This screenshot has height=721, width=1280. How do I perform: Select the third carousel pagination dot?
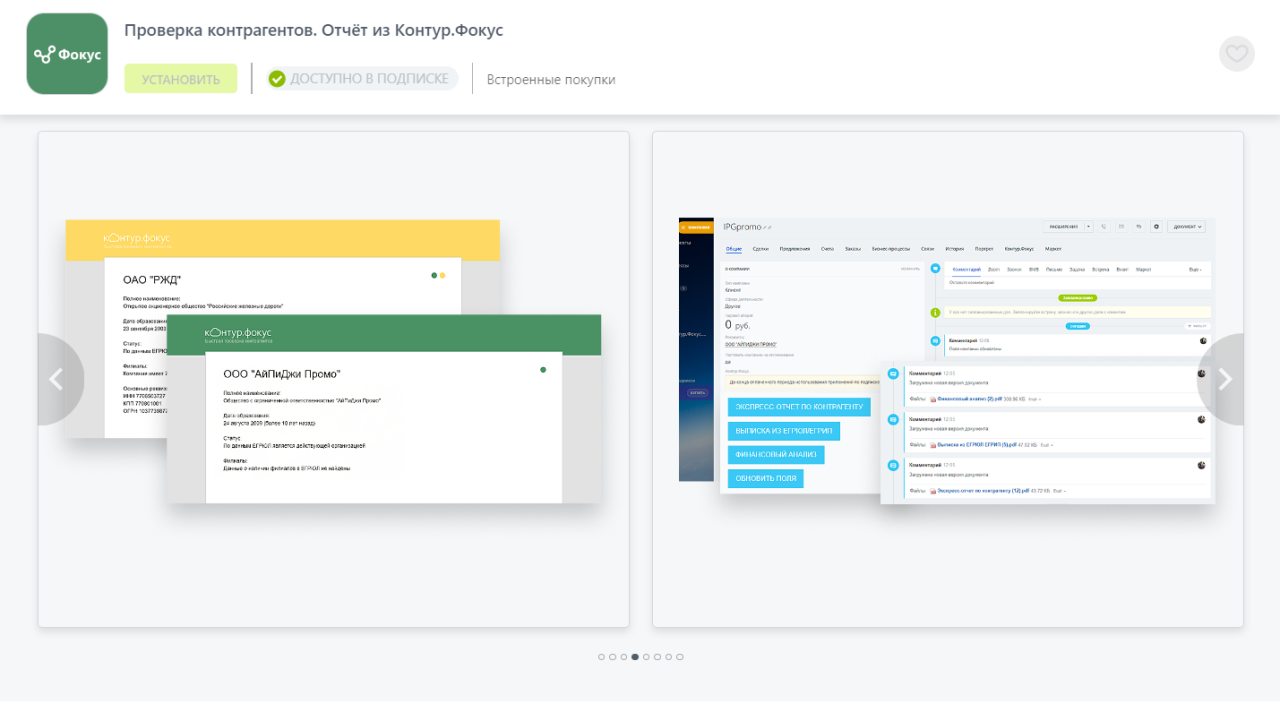click(624, 657)
